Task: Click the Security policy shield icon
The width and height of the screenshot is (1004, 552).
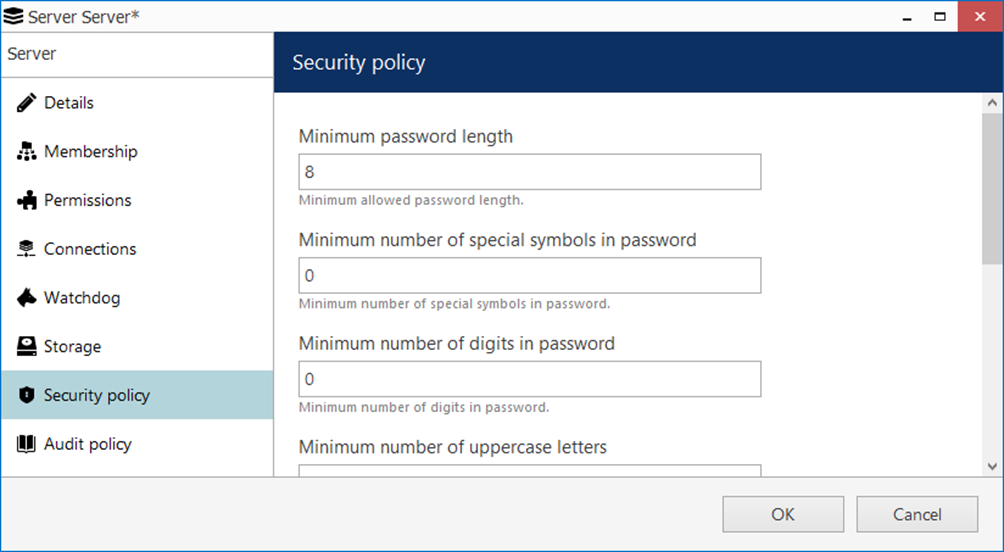Action: [27, 396]
